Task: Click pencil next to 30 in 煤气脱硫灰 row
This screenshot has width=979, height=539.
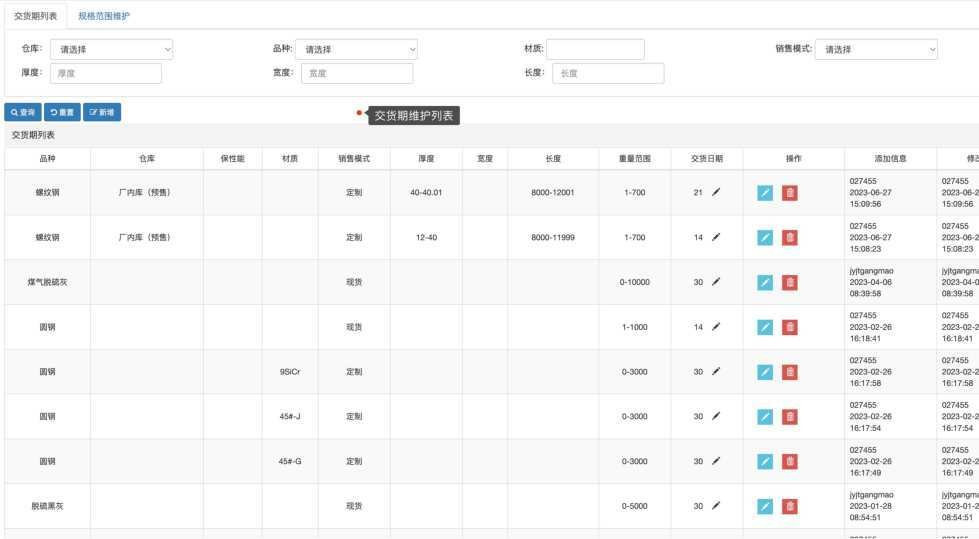Action: click(x=716, y=282)
